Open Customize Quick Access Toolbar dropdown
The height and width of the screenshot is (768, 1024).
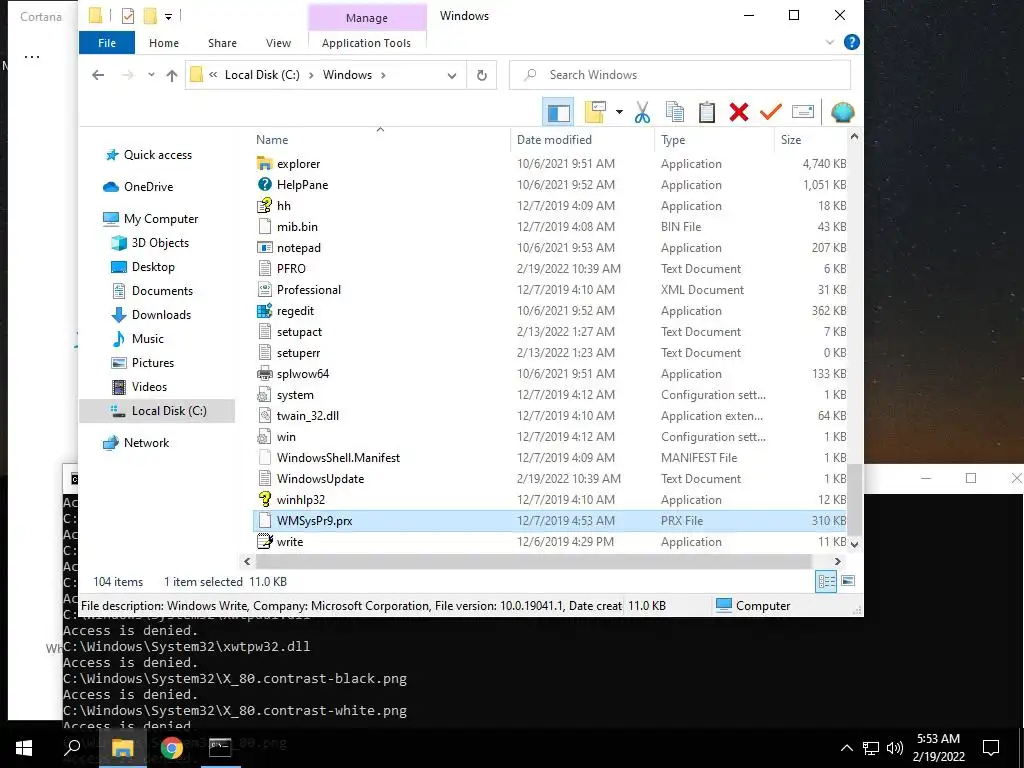[x=168, y=16]
